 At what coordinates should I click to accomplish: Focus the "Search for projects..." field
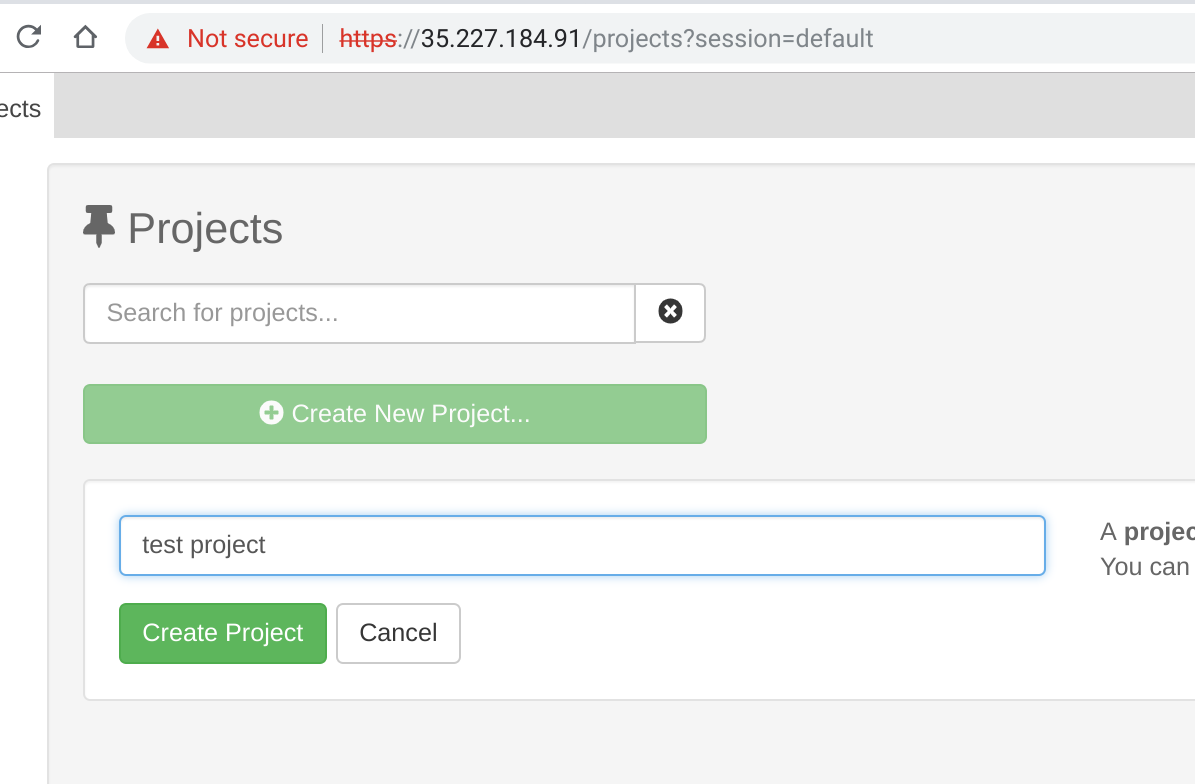tap(359, 313)
